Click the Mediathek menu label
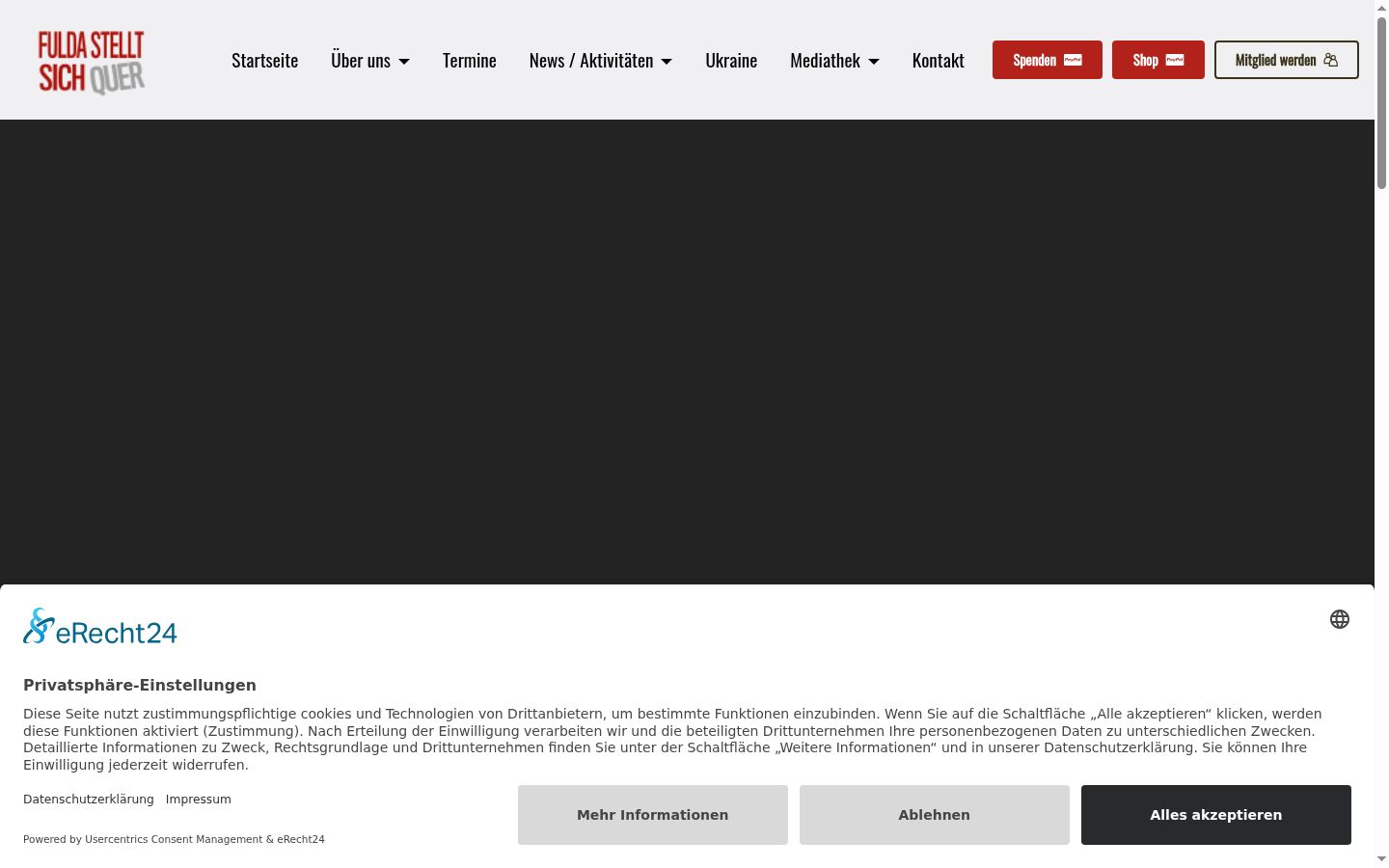 [825, 60]
